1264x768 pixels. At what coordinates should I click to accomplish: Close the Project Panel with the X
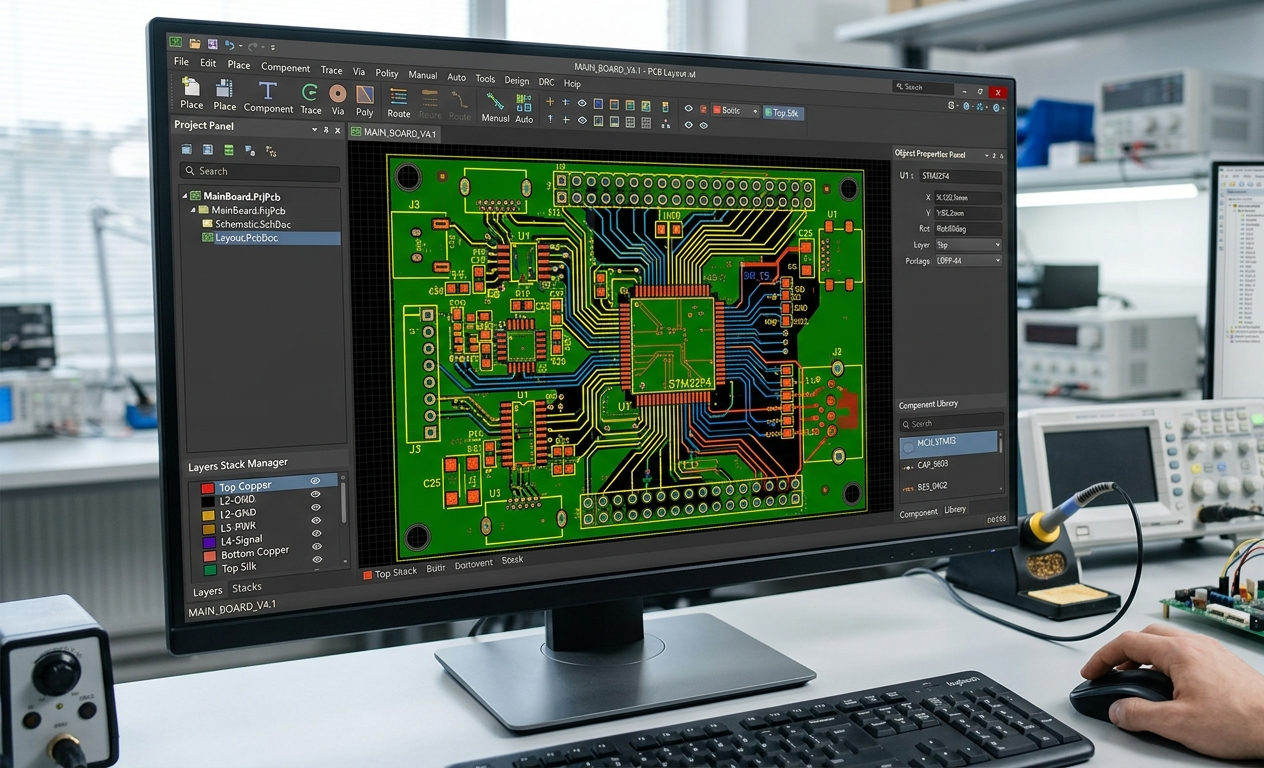(337, 130)
